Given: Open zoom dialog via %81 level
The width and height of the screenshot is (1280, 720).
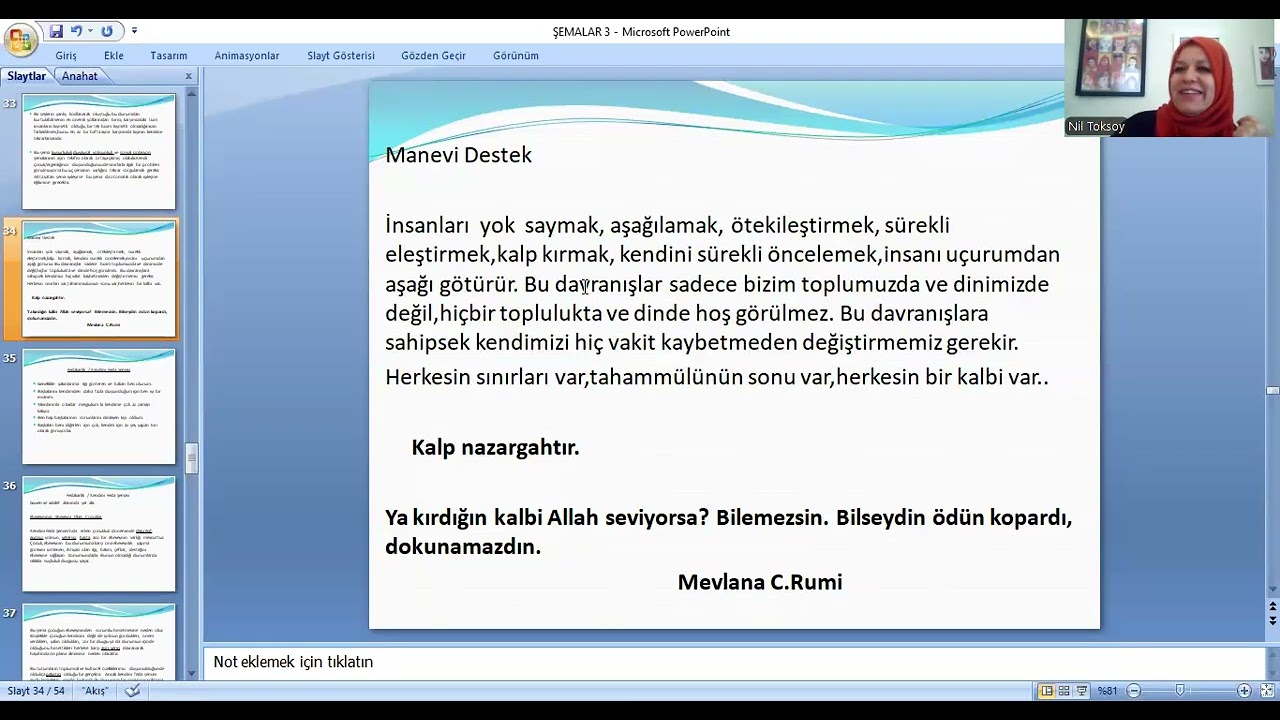Looking at the screenshot, I should coord(1107,691).
